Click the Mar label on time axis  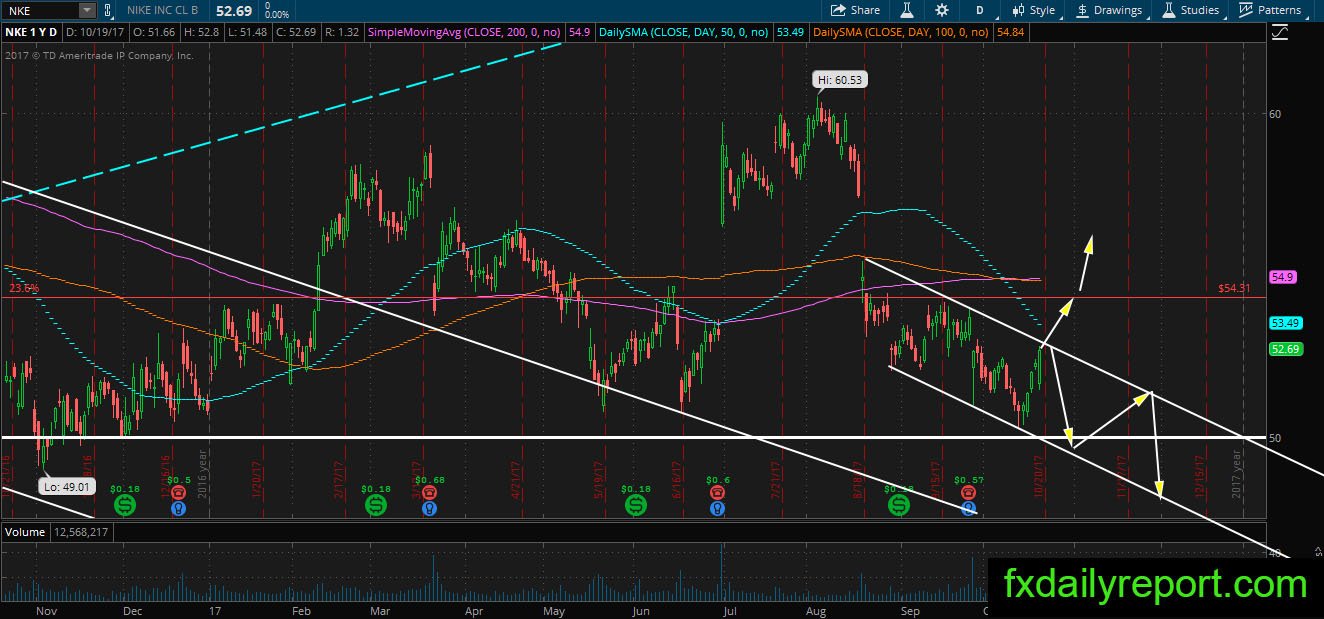[380, 610]
